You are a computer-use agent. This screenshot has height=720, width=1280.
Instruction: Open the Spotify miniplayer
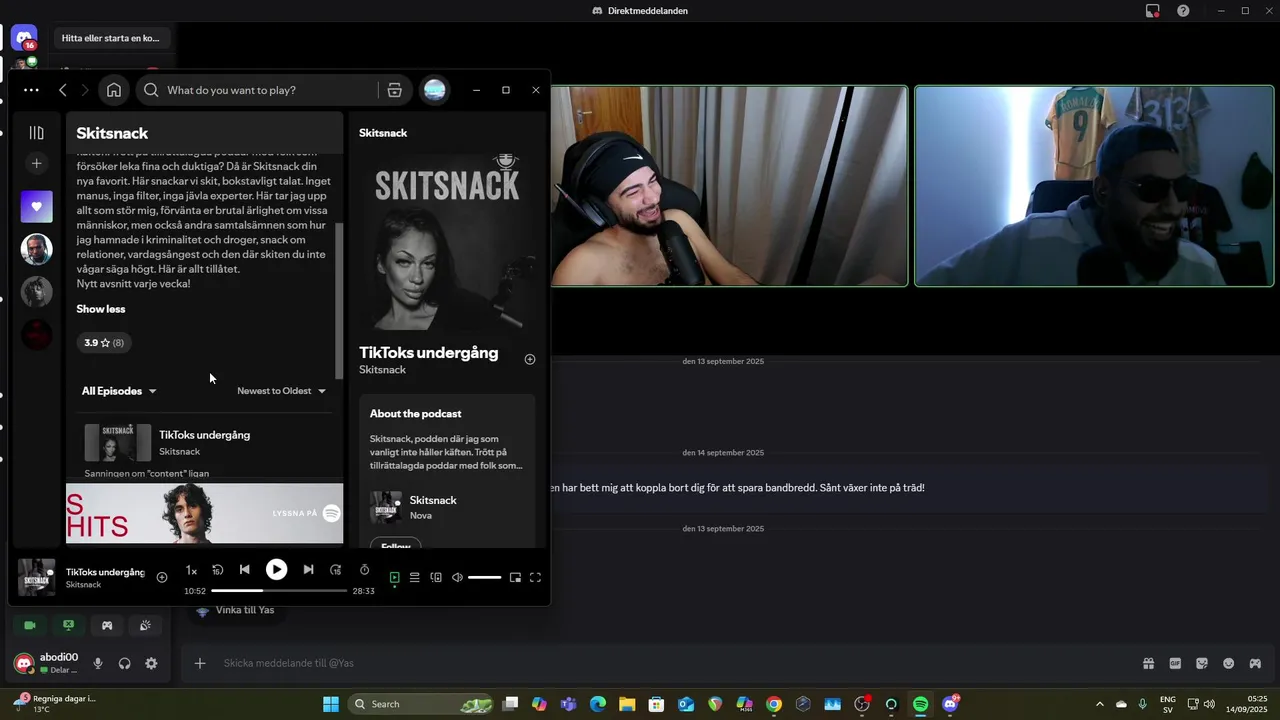pyautogui.click(x=515, y=578)
